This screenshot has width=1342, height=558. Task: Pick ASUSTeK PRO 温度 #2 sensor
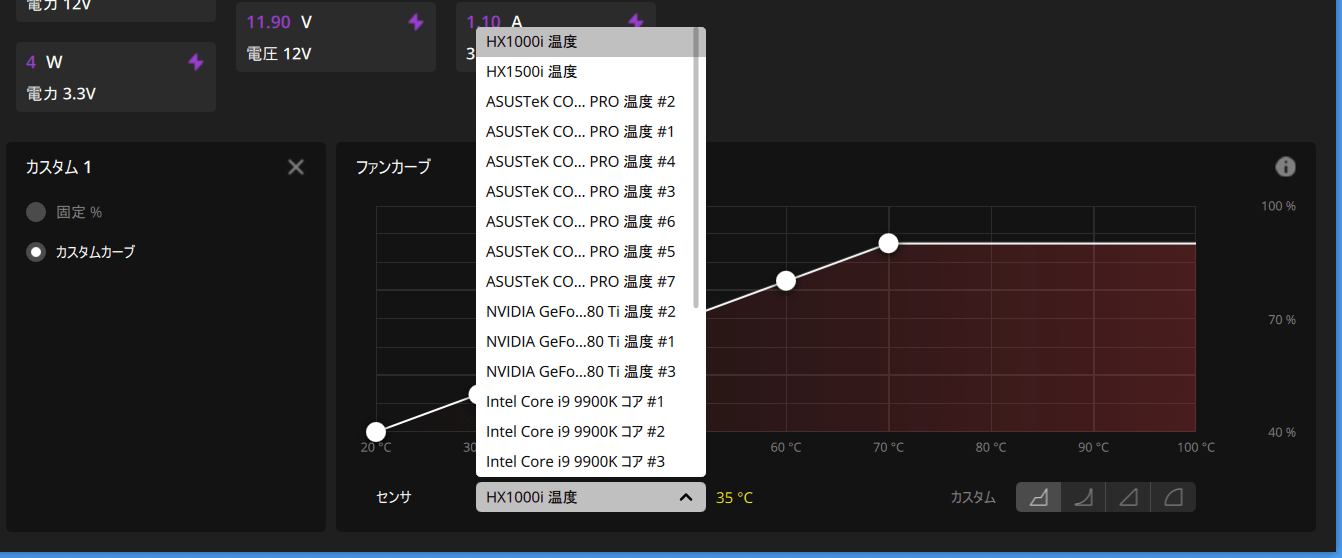587,102
